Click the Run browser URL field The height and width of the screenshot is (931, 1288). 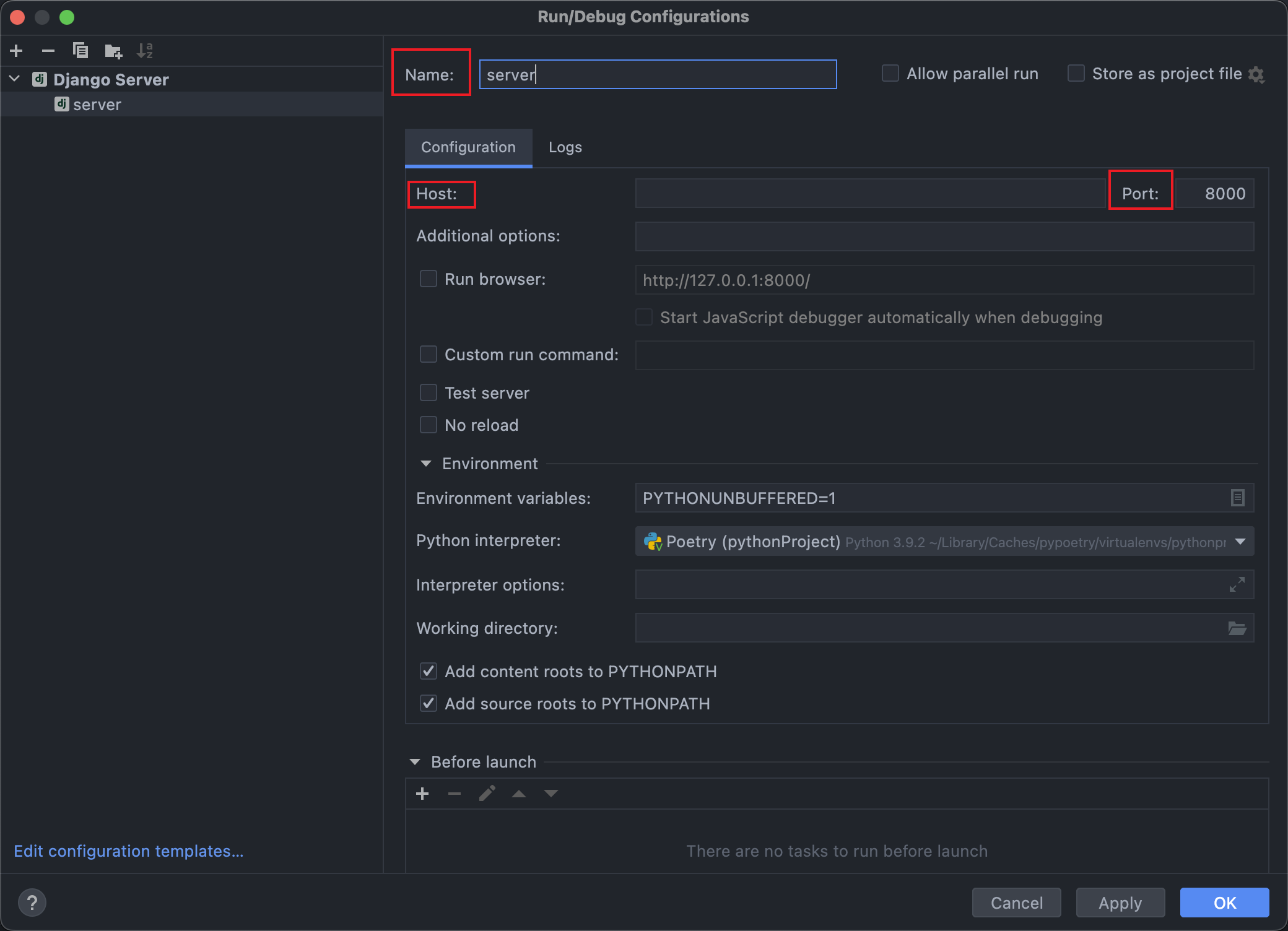(x=945, y=280)
